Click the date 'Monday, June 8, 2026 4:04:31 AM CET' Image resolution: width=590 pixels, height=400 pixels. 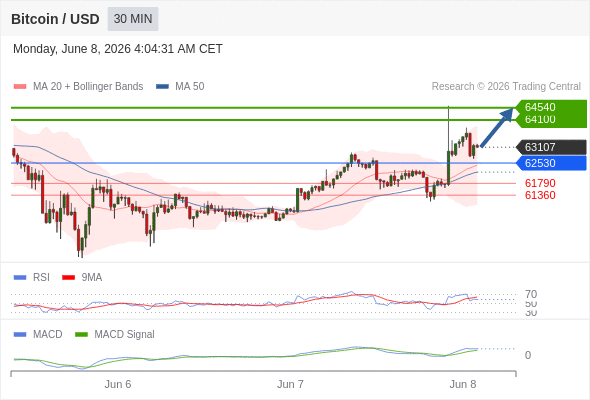coord(118,49)
